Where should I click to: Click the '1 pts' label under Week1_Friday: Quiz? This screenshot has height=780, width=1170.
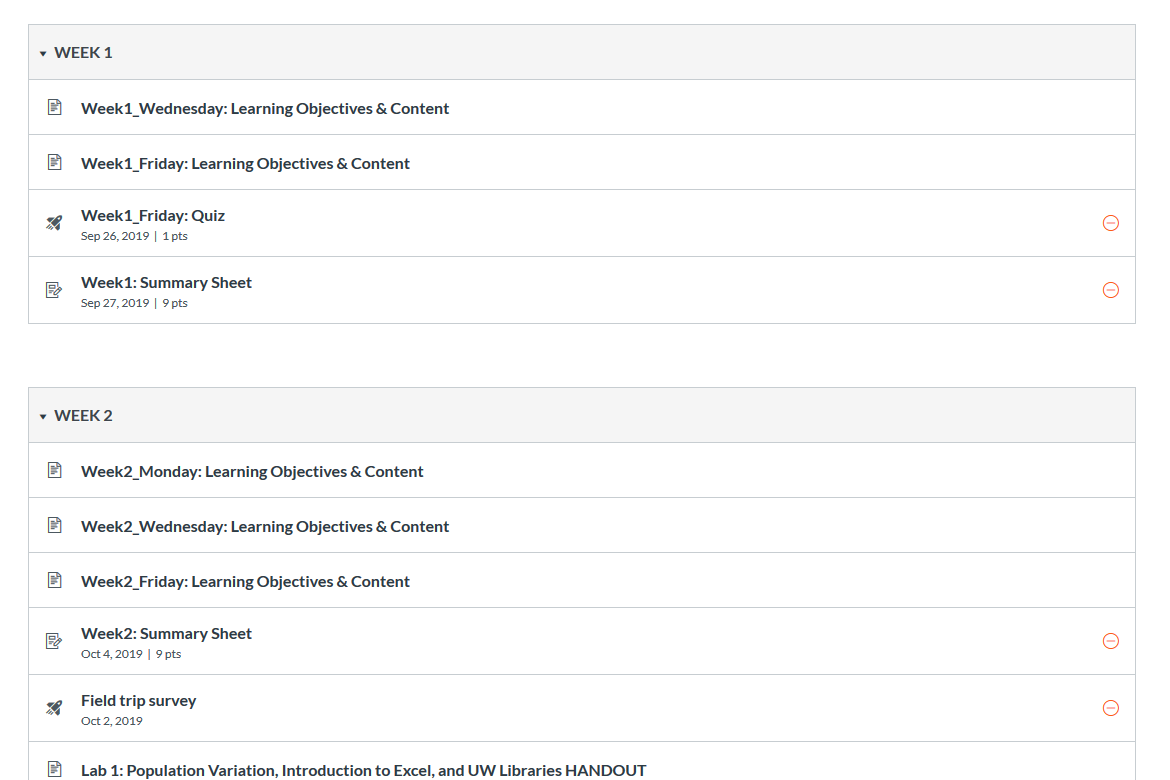click(x=175, y=236)
